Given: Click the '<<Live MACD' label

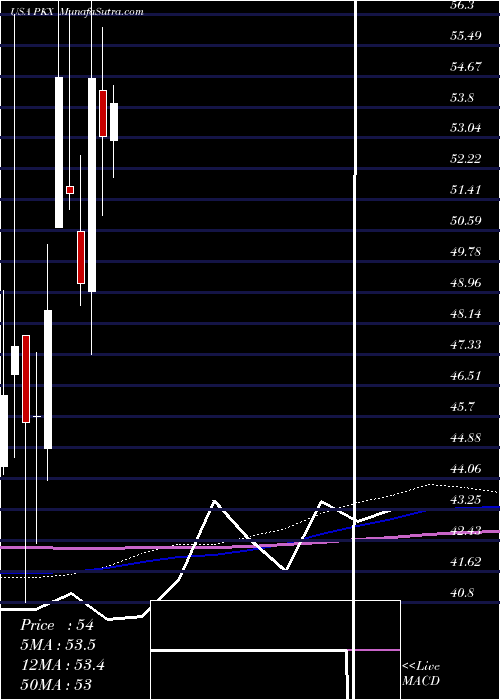Looking at the screenshot, I should 421,674.
